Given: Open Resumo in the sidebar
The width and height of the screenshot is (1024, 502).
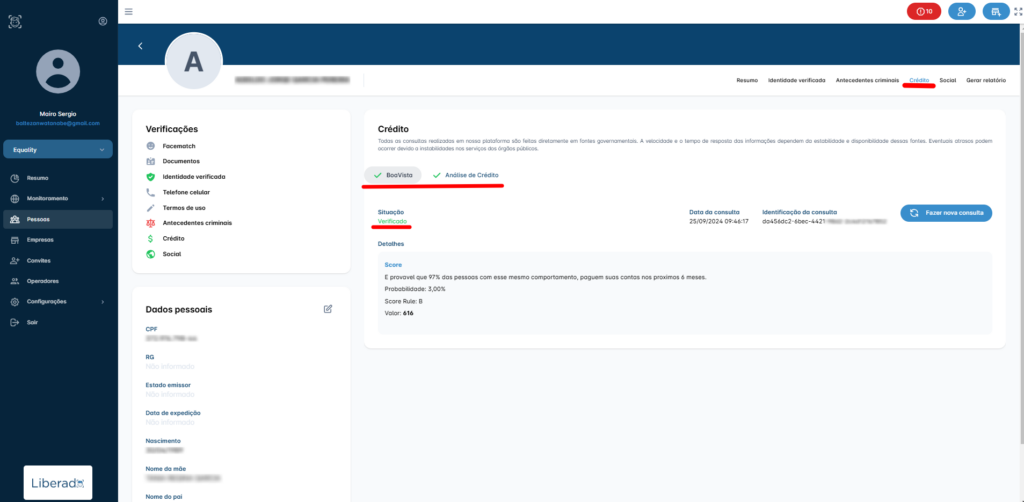Looking at the screenshot, I should (x=58, y=178).
